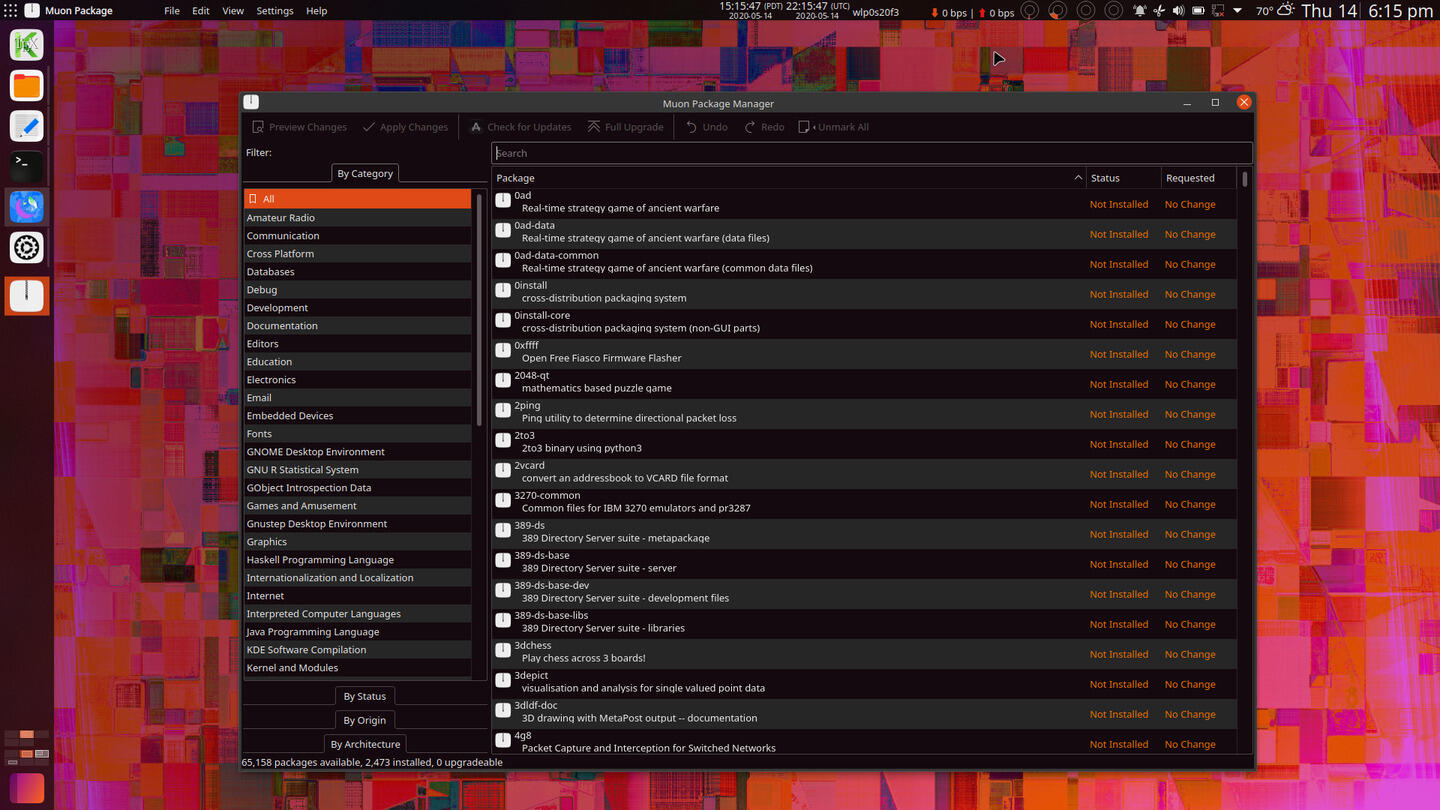Click the package icon beside 3dchess
1440x810 pixels.
click(x=503, y=651)
